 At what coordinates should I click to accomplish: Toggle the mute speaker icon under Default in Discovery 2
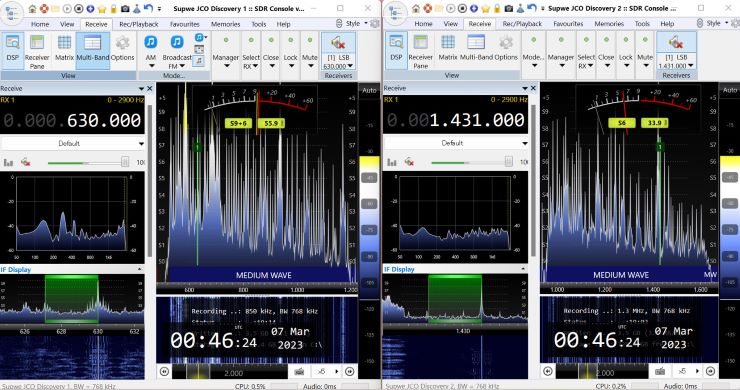pyautogui.click(x=409, y=162)
